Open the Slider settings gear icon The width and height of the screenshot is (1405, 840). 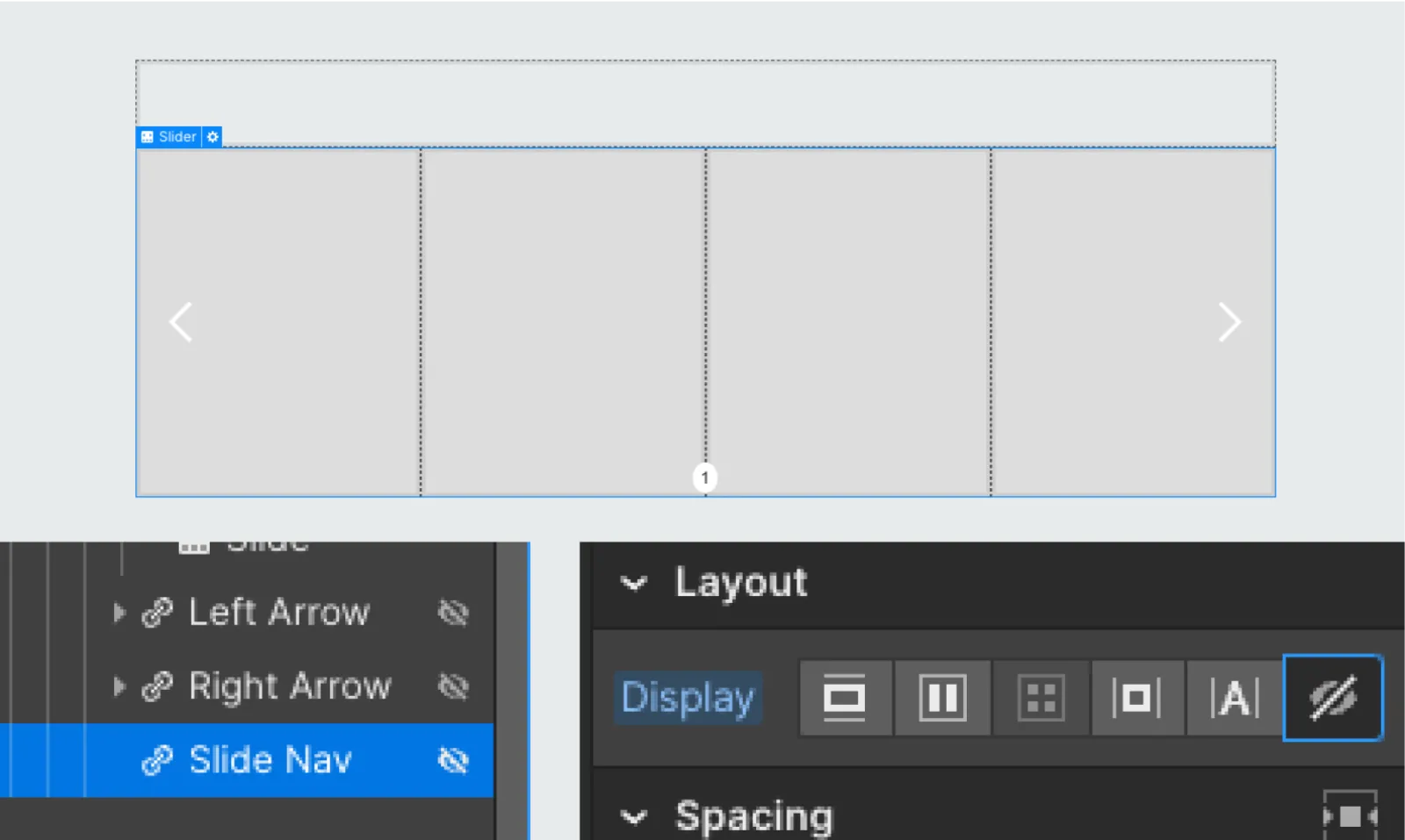click(213, 137)
